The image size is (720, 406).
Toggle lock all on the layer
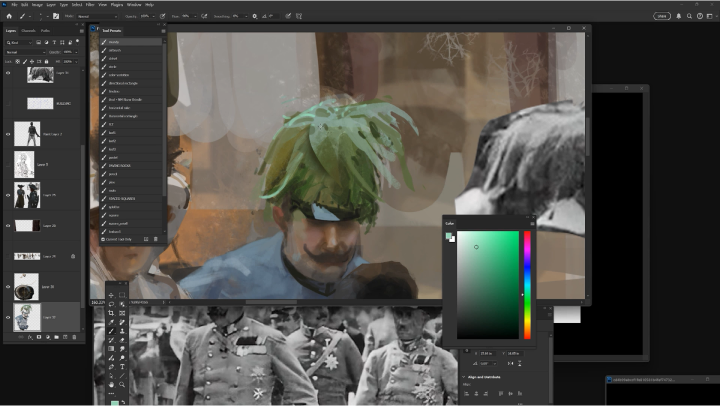[x=46, y=62]
